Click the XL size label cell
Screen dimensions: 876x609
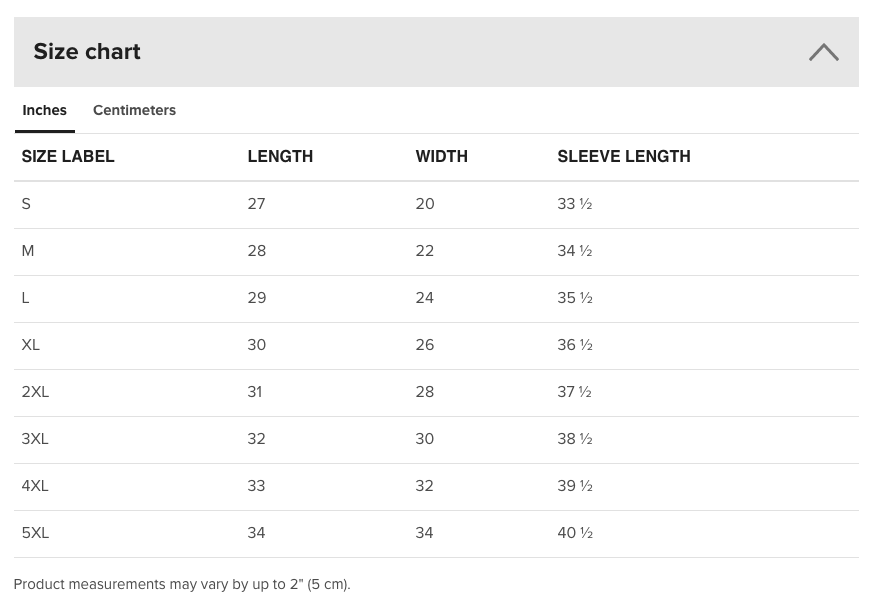[31, 345]
